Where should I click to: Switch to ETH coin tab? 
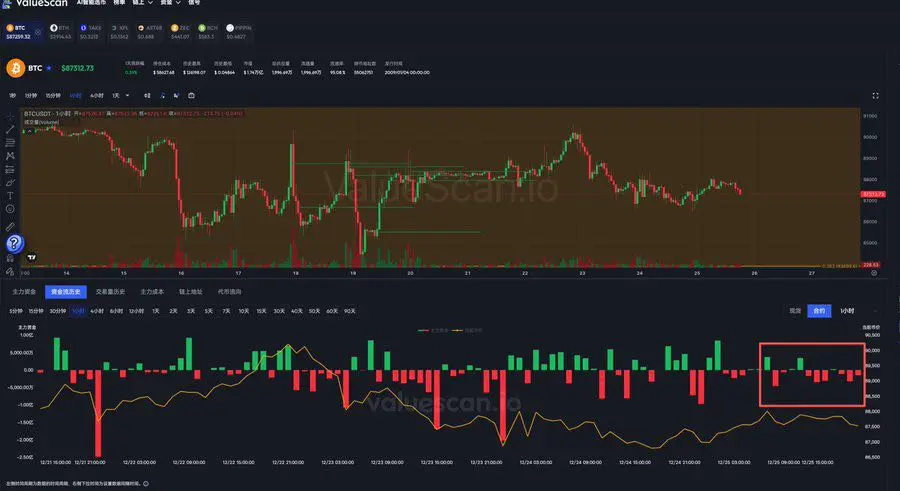pyautogui.click(x=60, y=32)
